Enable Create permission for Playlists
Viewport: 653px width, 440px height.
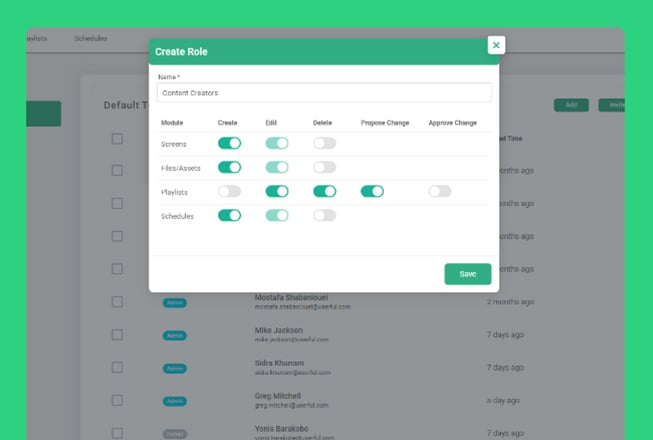(x=229, y=191)
